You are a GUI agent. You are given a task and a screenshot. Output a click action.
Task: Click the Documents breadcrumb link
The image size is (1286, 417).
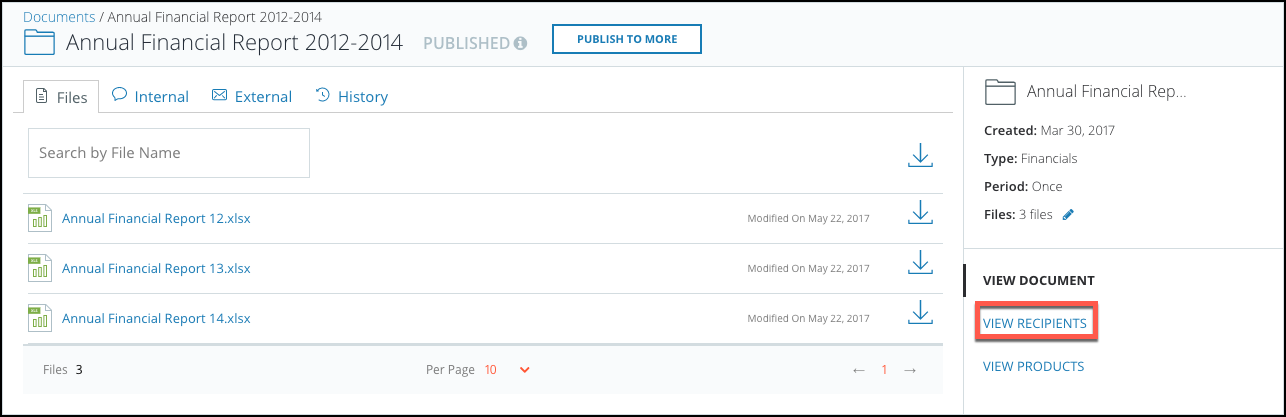(59, 17)
